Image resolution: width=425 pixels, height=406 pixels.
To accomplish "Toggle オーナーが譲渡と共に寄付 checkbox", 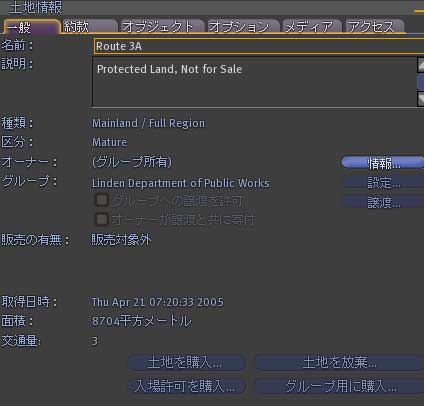I will 101,219.
